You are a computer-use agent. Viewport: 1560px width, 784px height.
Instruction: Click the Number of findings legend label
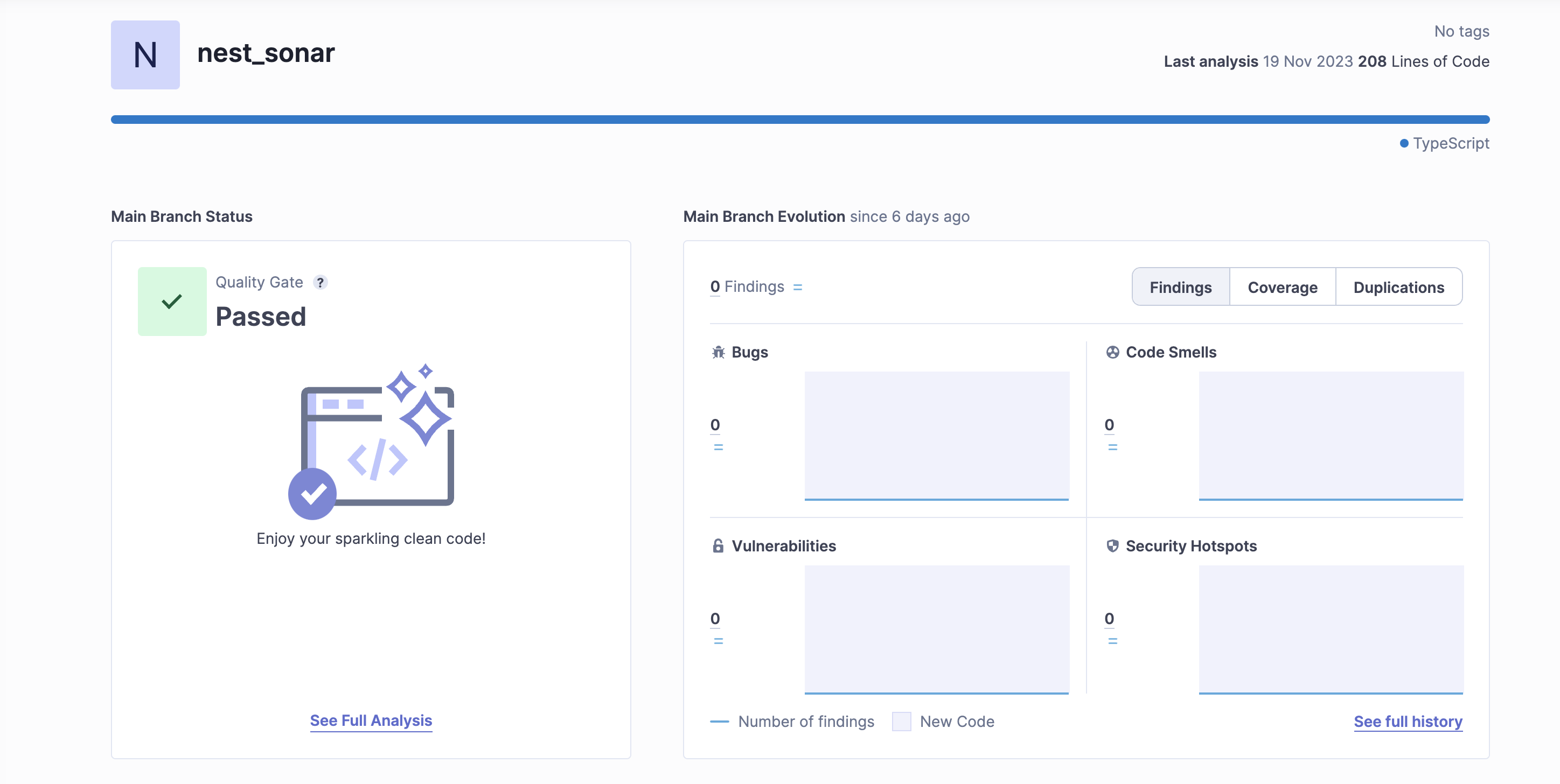coord(806,722)
